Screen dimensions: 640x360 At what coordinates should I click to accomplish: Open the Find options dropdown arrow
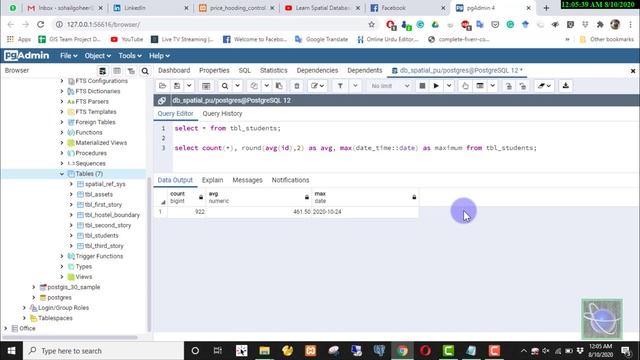tap(237, 86)
